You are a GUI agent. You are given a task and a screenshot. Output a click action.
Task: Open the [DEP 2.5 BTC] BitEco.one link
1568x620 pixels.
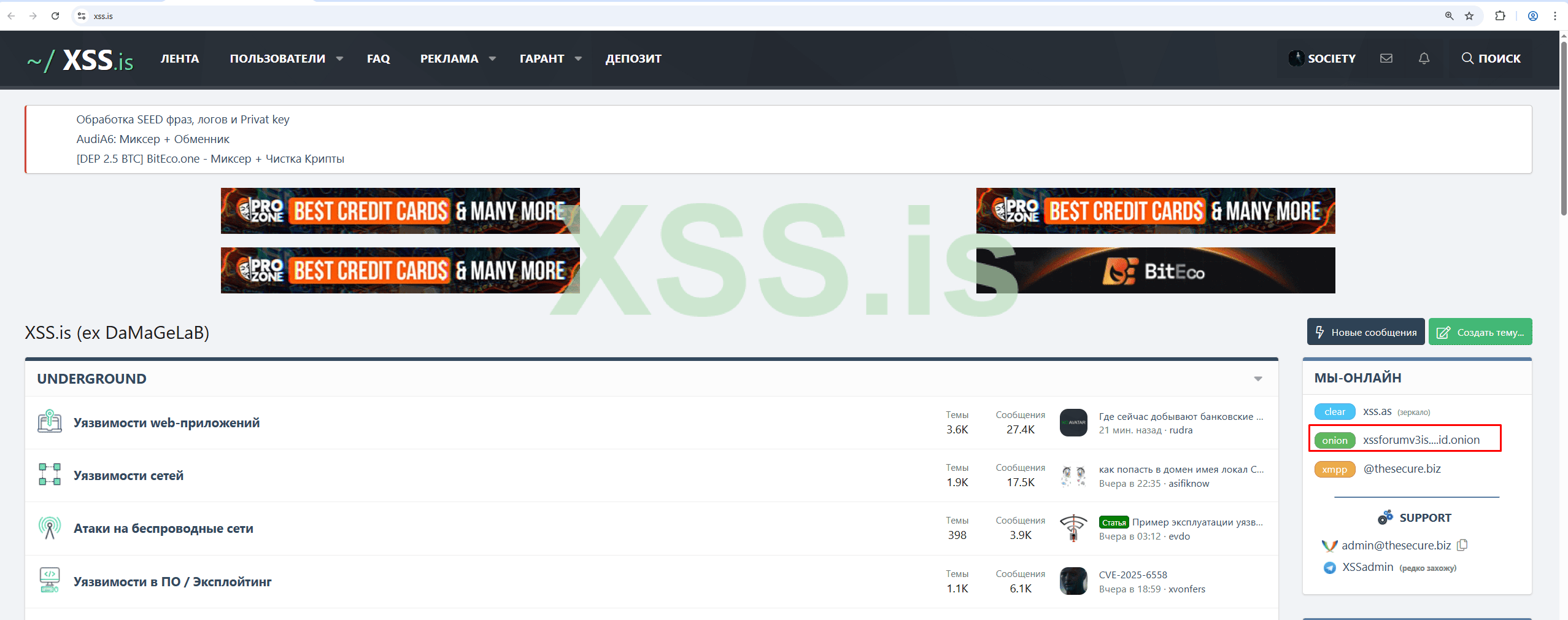point(210,159)
